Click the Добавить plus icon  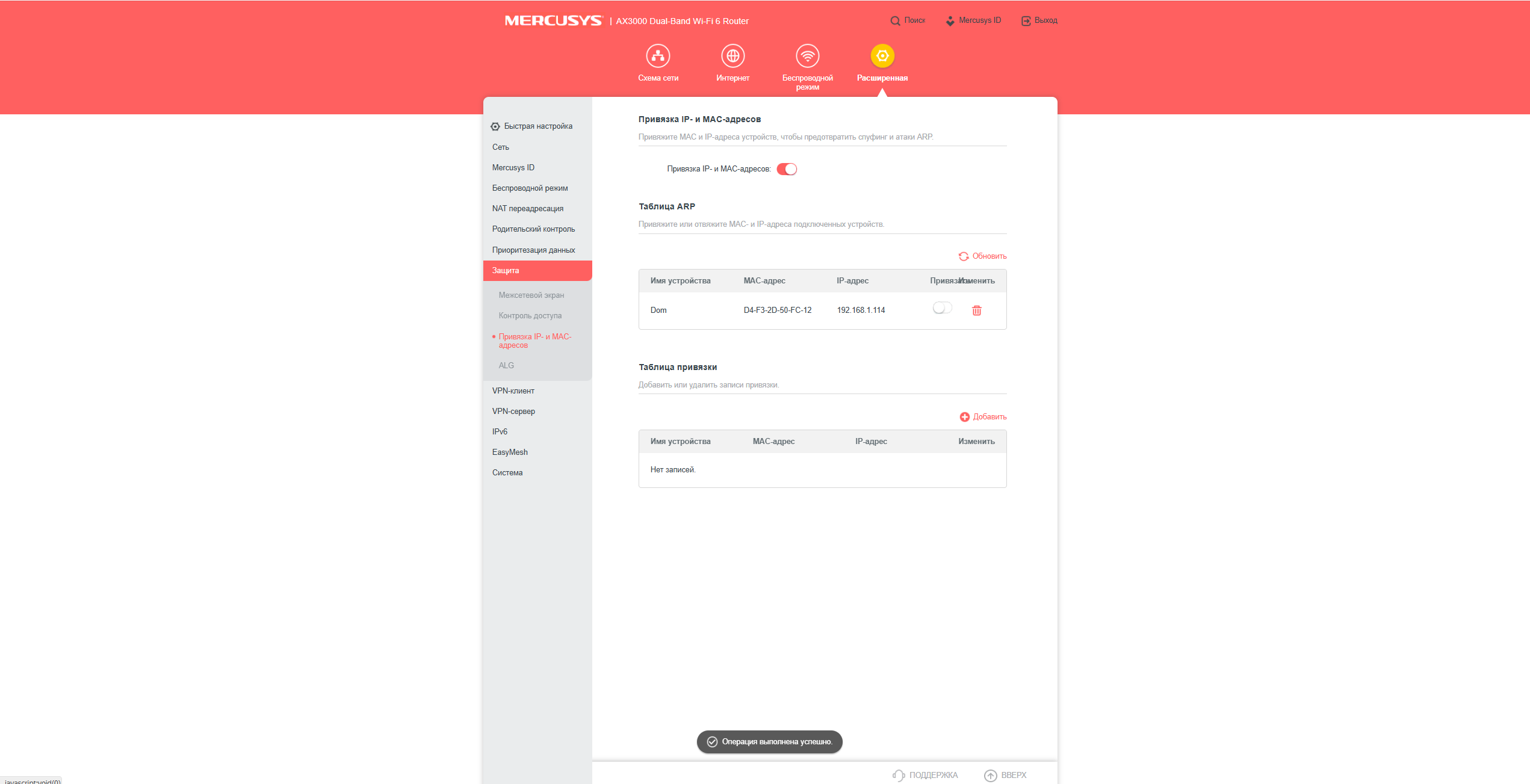tap(964, 417)
